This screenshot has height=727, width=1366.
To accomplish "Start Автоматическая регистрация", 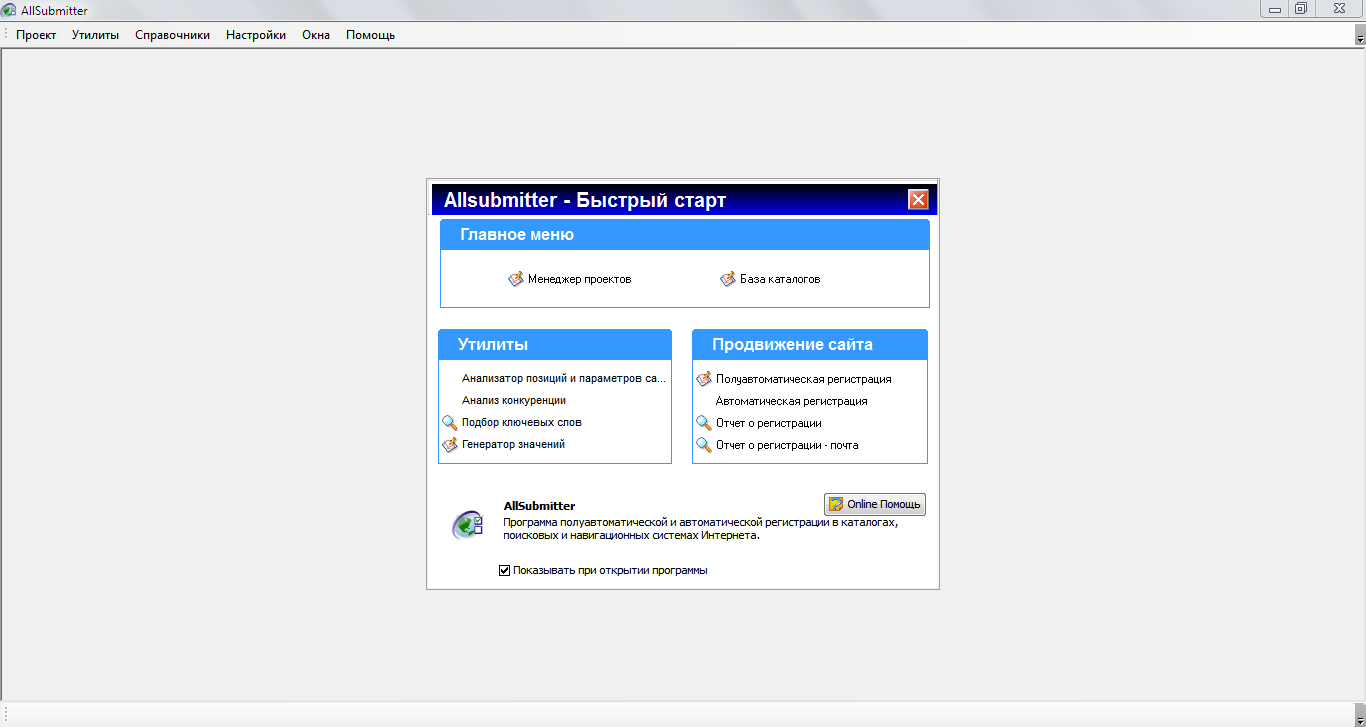I will point(792,402).
